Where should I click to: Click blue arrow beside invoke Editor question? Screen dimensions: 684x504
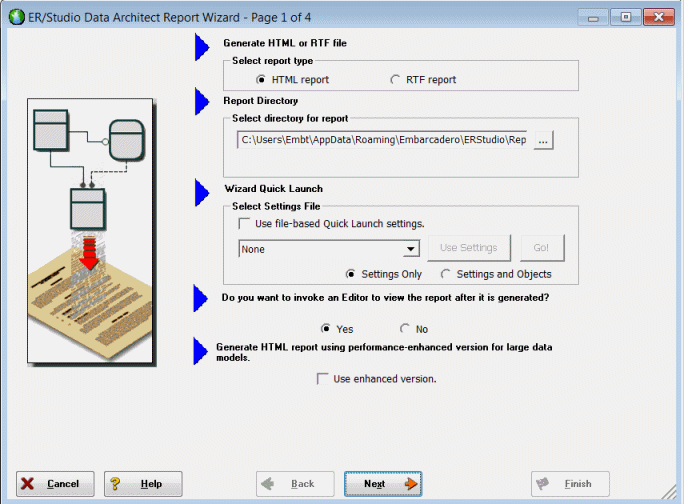201,298
